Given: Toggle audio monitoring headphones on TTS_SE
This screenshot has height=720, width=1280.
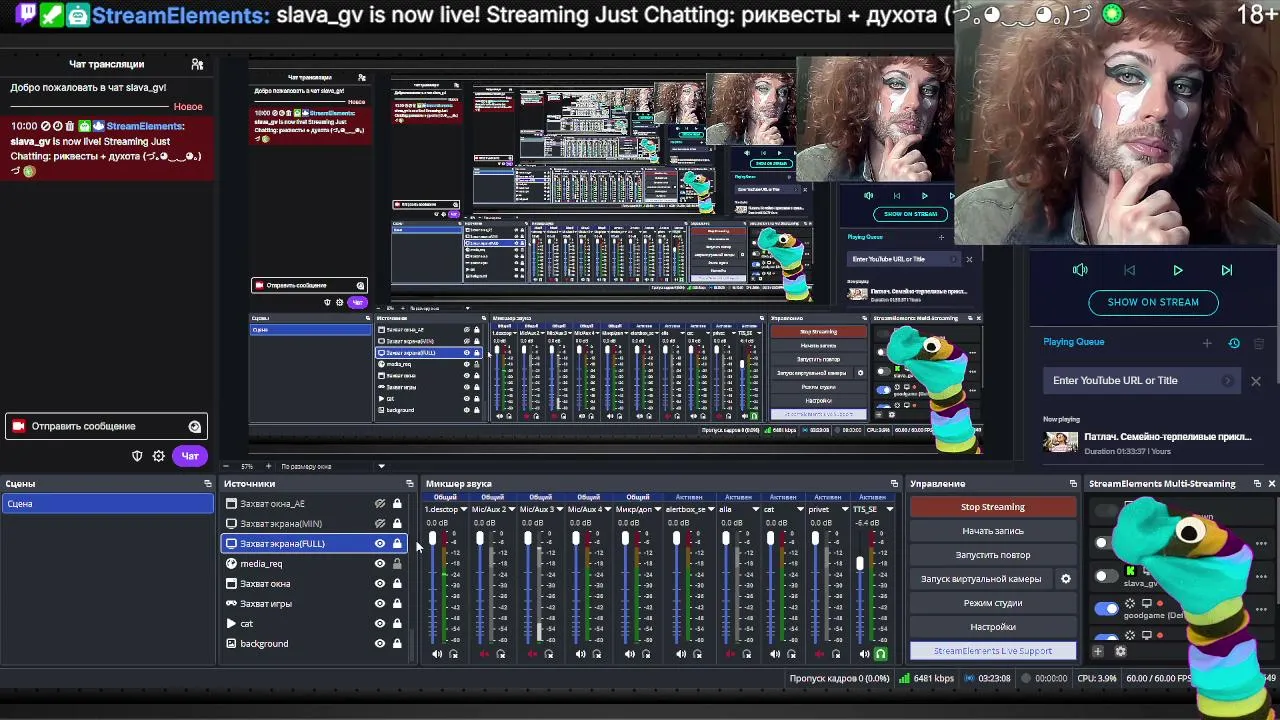Looking at the screenshot, I should [x=881, y=654].
